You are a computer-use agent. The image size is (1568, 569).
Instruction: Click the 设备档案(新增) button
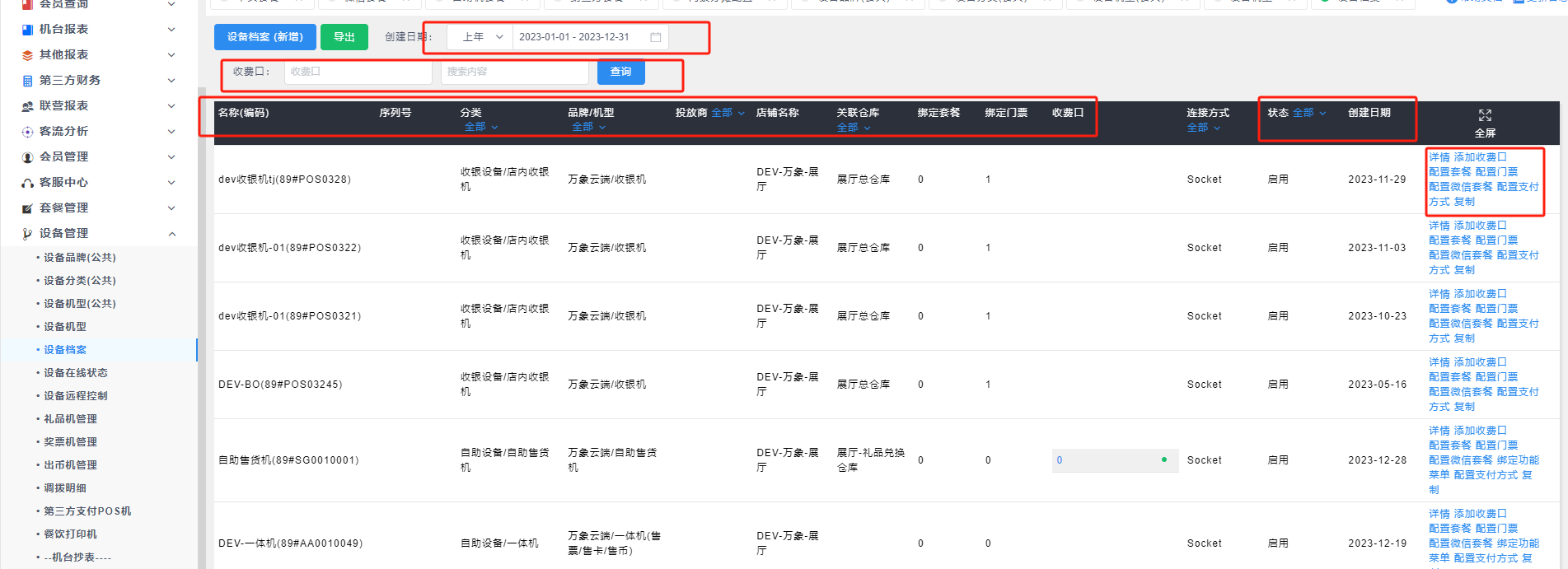(x=264, y=37)
